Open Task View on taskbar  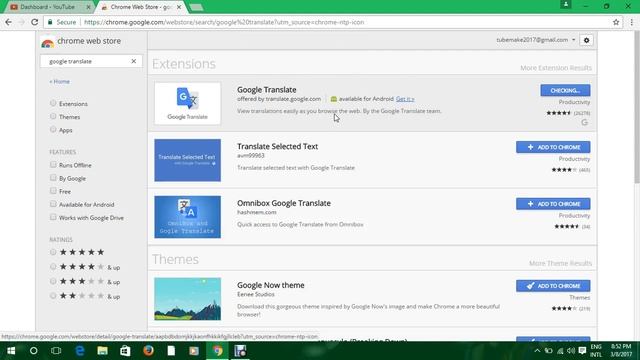pyautogui.click(x=56, y=351)
